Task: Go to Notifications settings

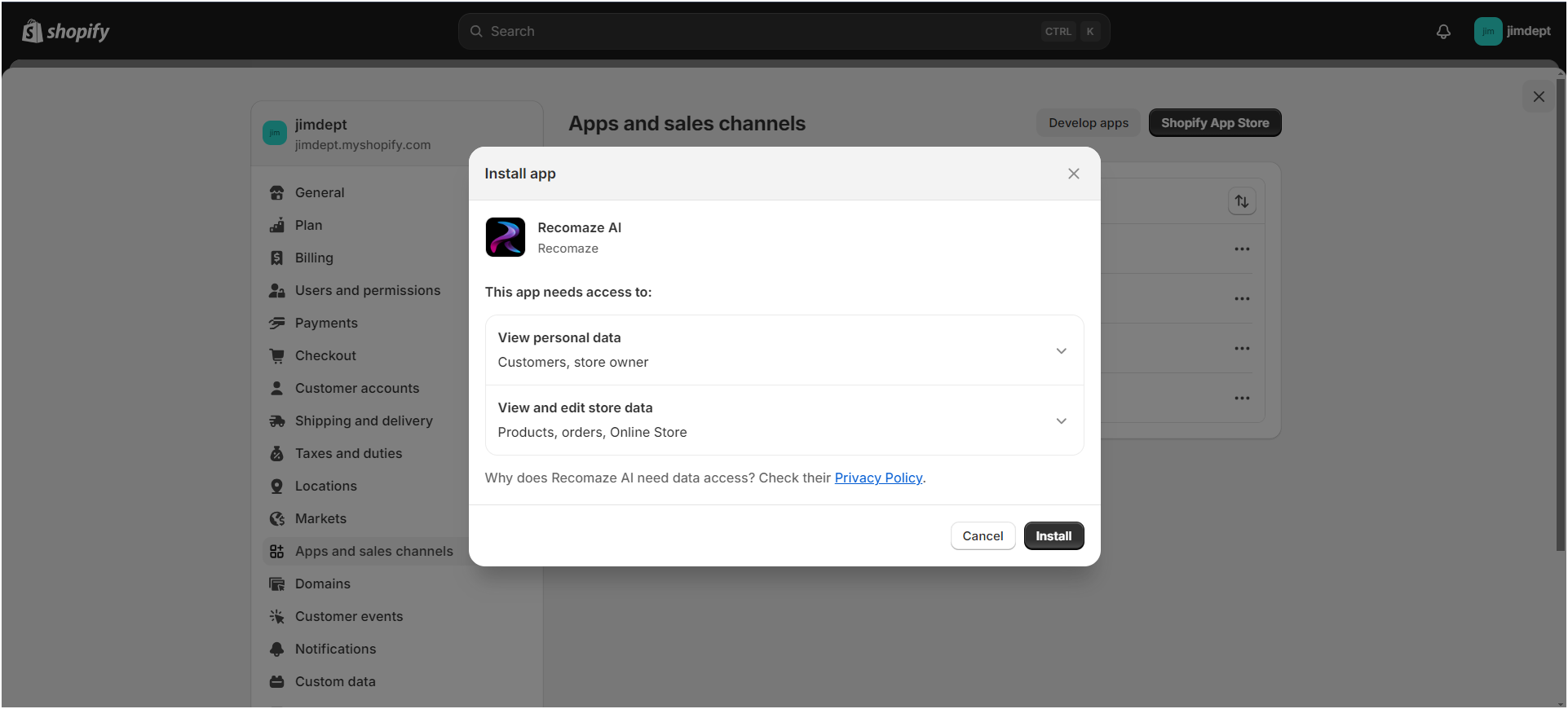Action: 335,649
